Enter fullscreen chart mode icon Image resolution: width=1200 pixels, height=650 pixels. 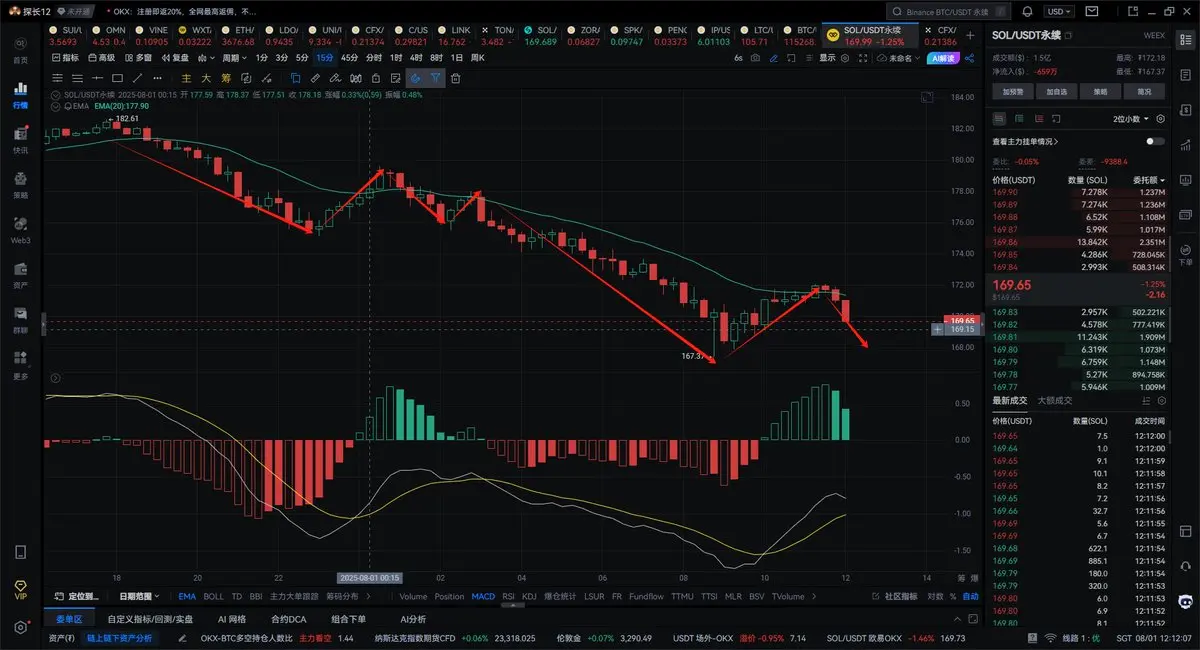click(862, 58)
